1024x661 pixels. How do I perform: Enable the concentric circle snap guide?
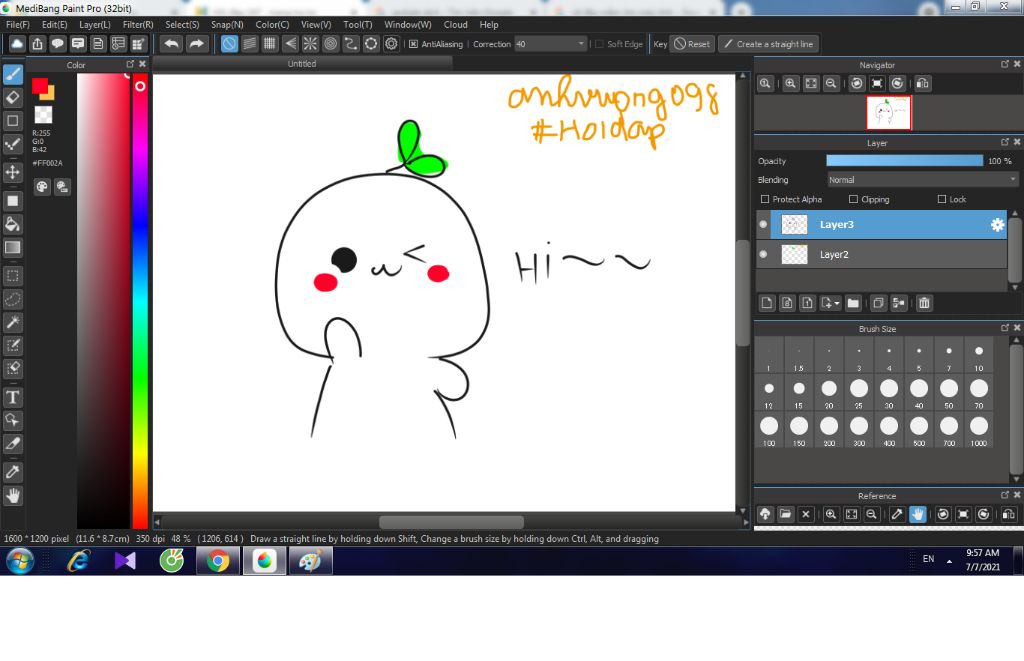coord(330,44)
